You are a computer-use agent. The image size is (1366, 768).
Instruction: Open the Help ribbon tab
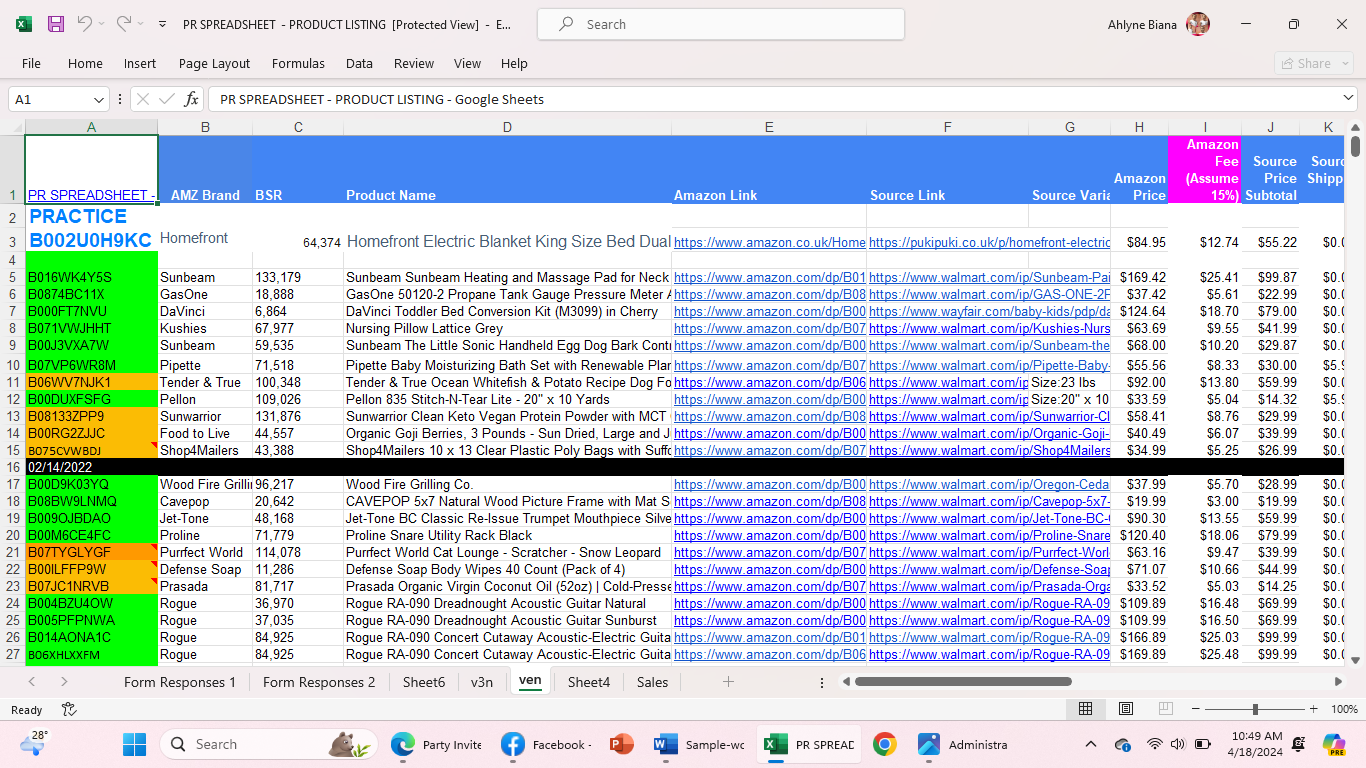point(514,63)
